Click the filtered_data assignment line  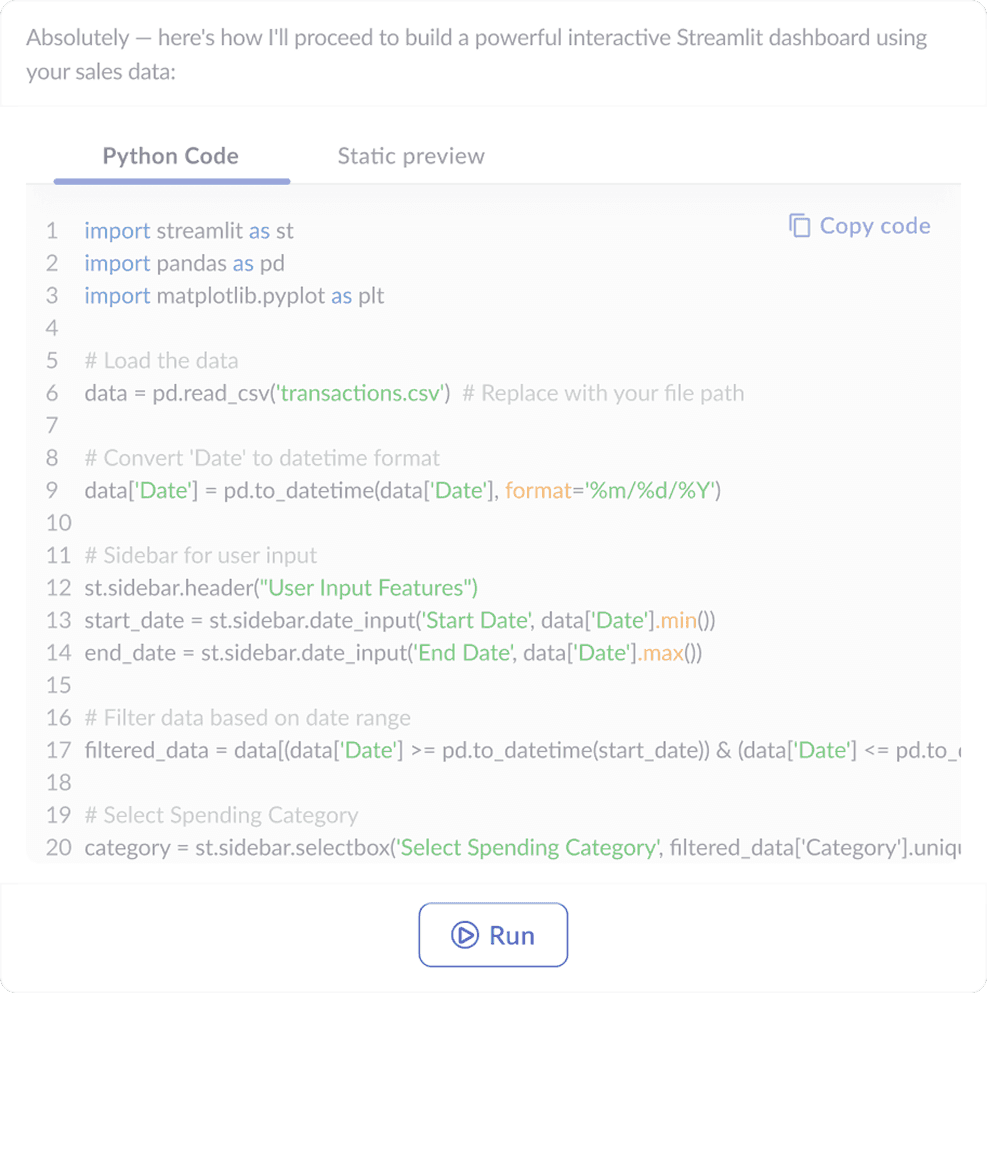[x=522, y=751]
